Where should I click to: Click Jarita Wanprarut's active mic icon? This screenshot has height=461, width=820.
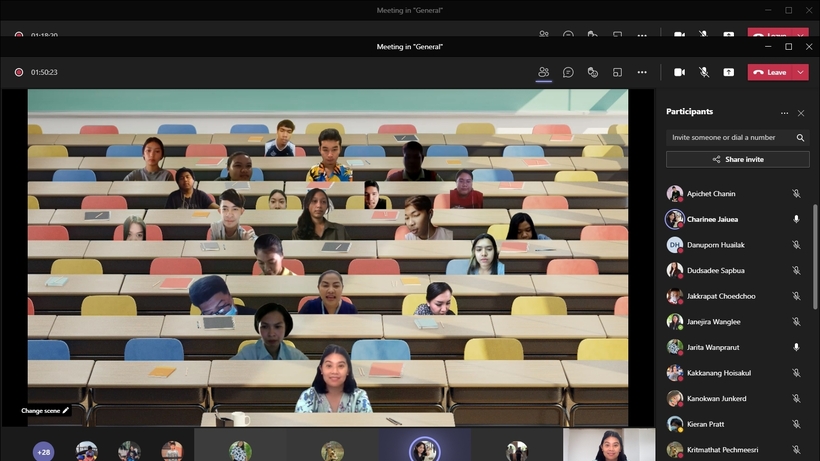pyautogui.click(x=796, y=347)
